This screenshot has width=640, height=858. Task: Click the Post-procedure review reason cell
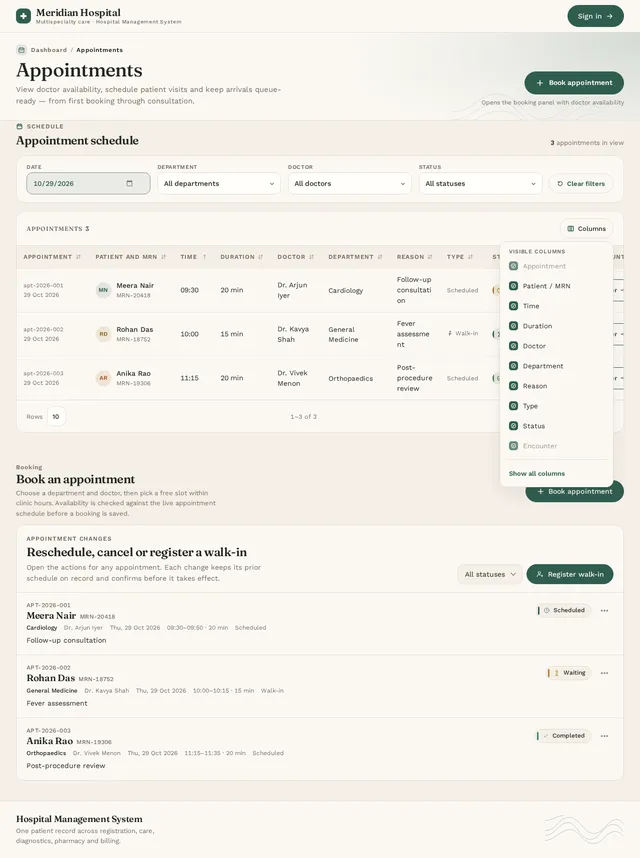[x=415, y=378]
